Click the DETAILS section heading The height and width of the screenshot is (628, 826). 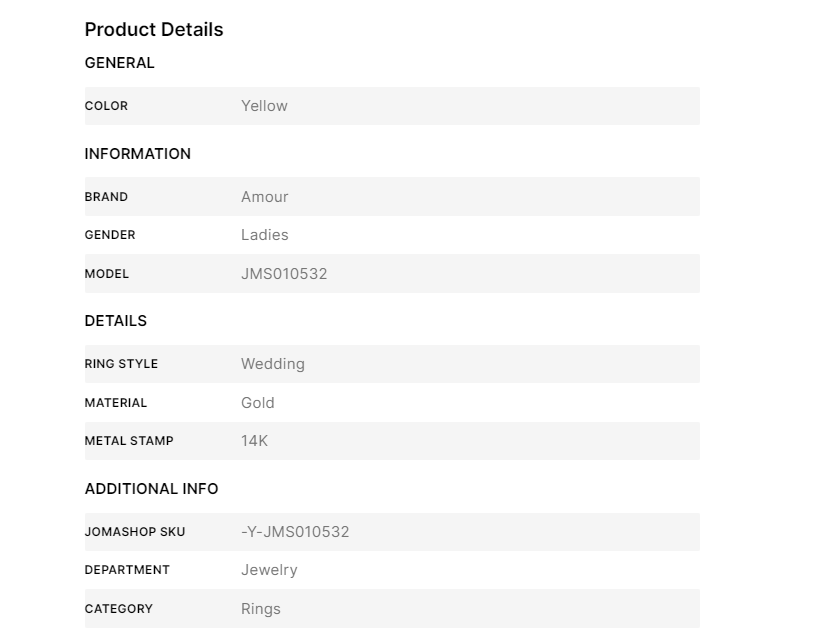click(115, 321)
